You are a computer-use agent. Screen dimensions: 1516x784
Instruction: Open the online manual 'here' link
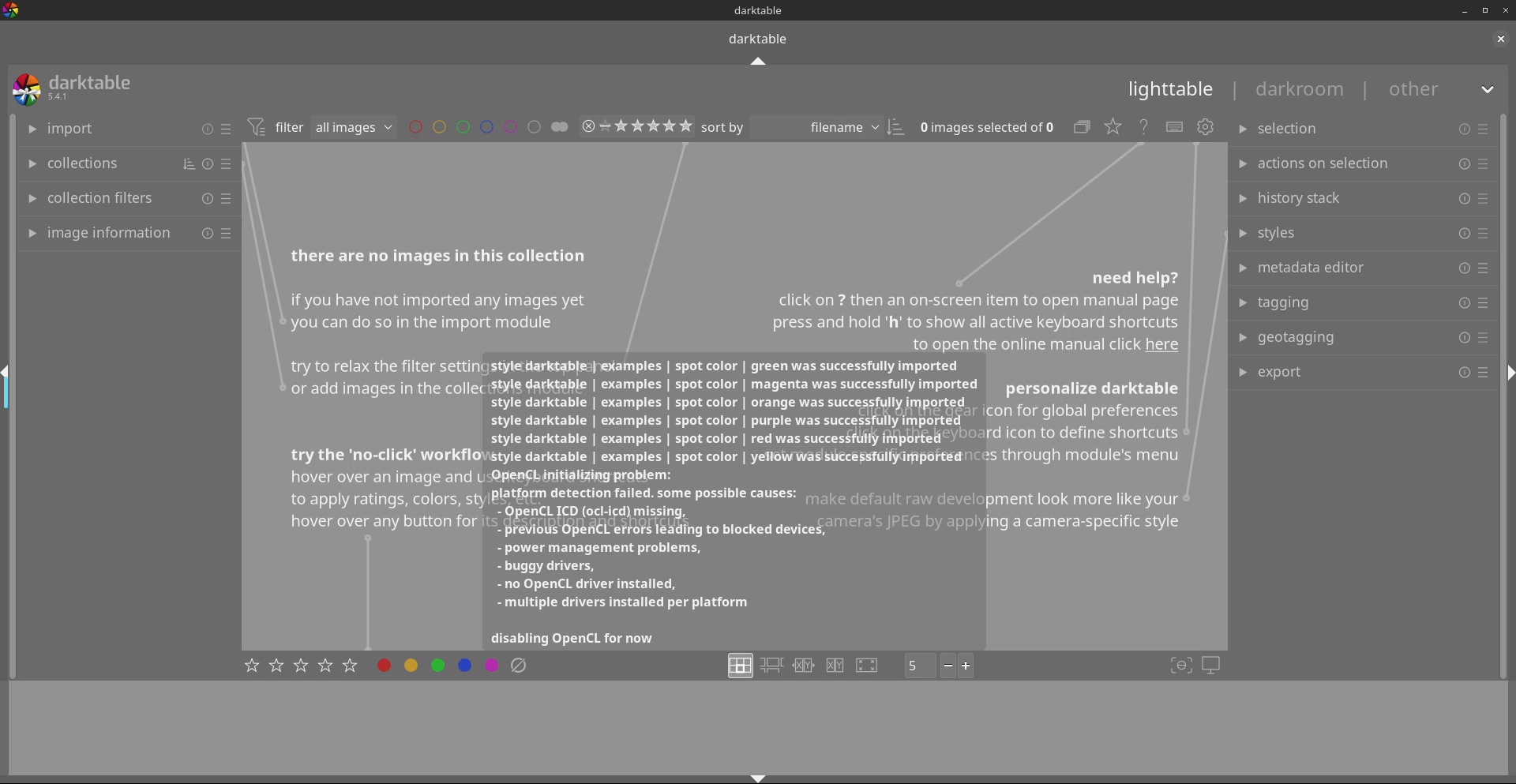[x=1161, y=344]
